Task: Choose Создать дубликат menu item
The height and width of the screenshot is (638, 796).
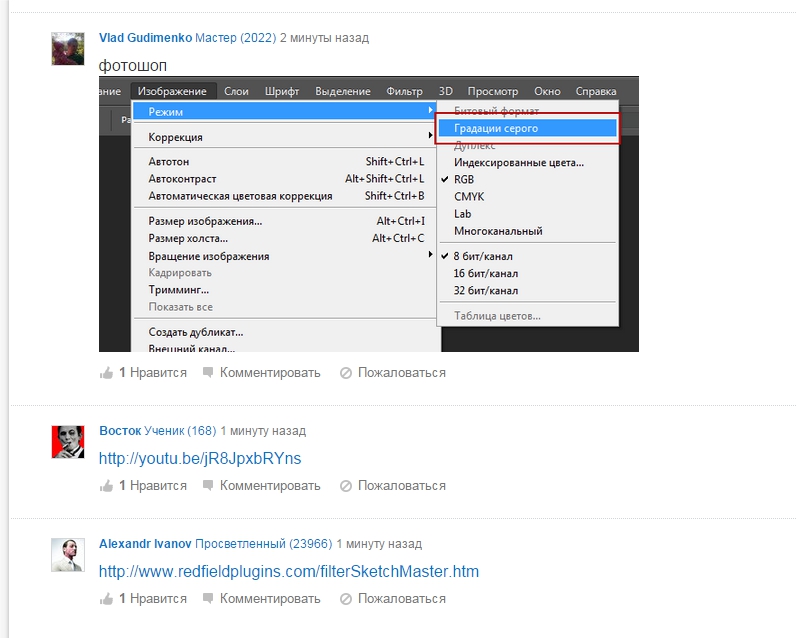Action: (x=285, y=332)
